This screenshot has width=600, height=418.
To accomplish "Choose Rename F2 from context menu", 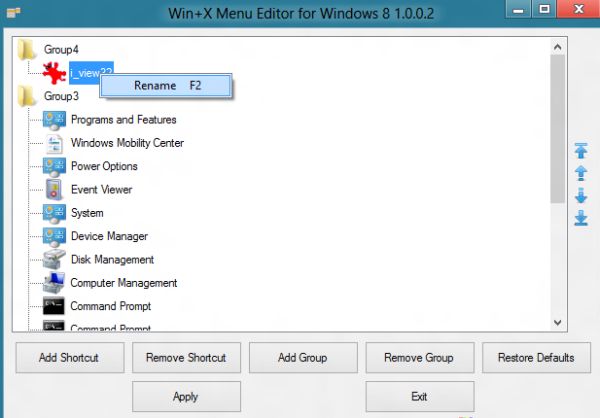I will [166, 85].
